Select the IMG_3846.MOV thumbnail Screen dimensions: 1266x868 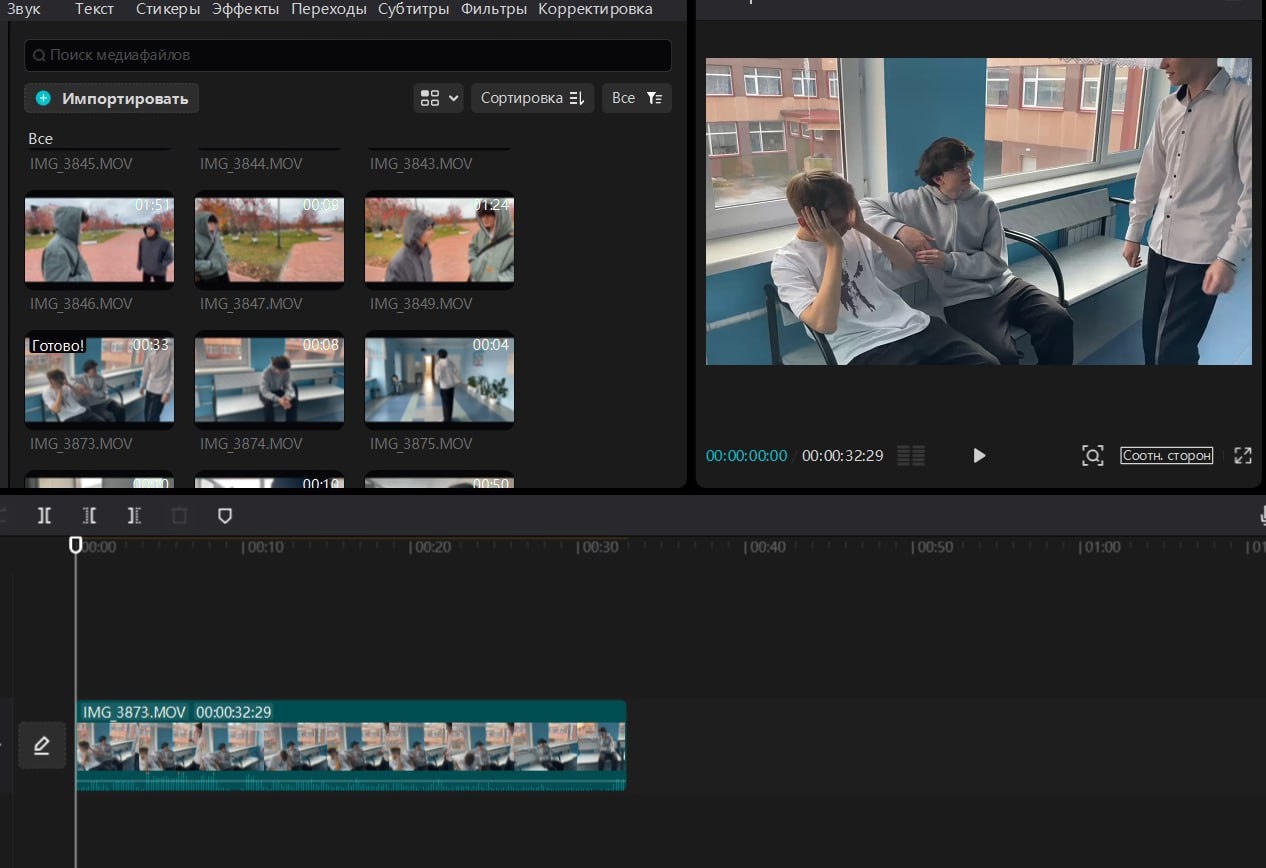pyautogui.click(x=99, y=240)
